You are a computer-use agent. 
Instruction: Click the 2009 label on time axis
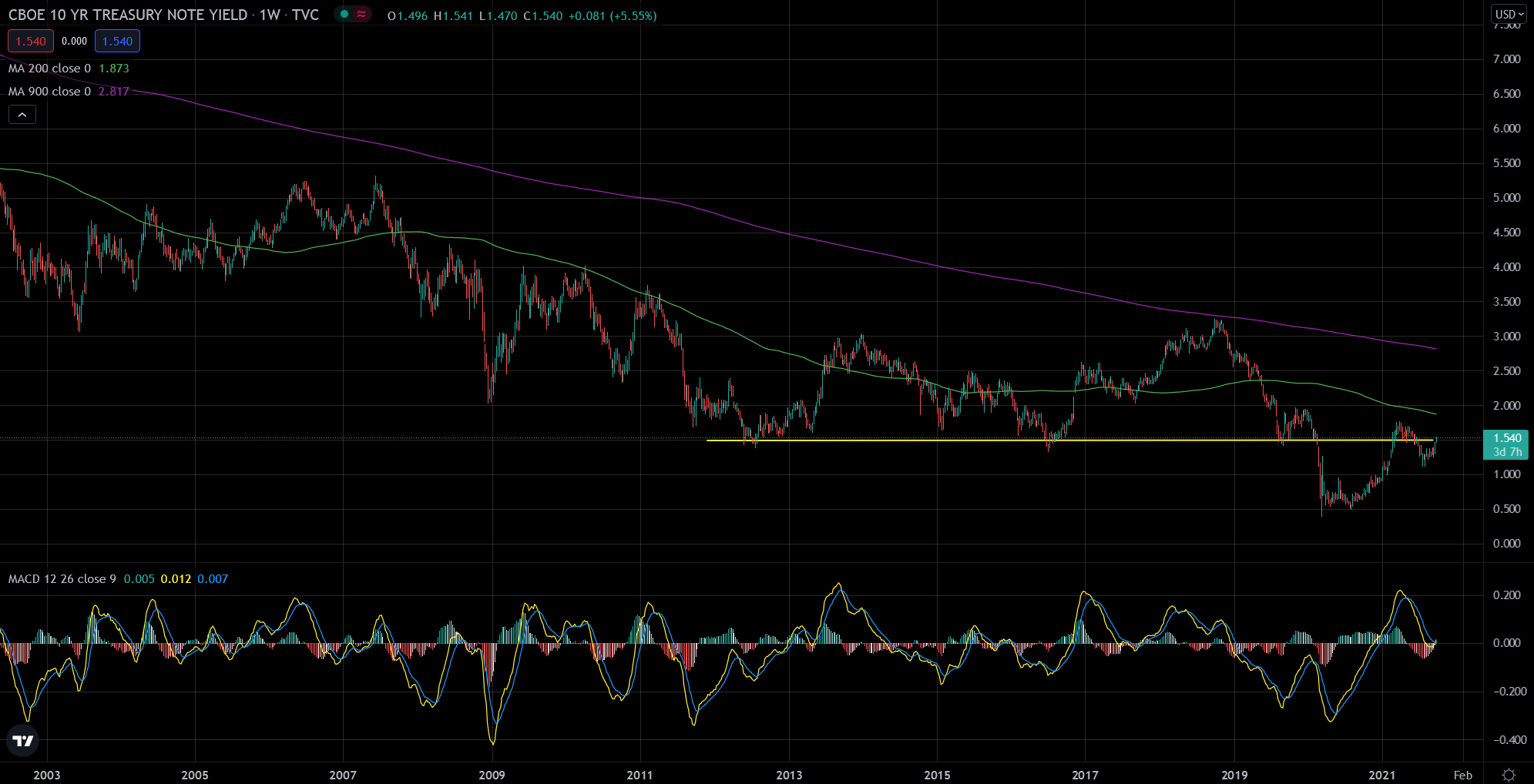[492, 775]
